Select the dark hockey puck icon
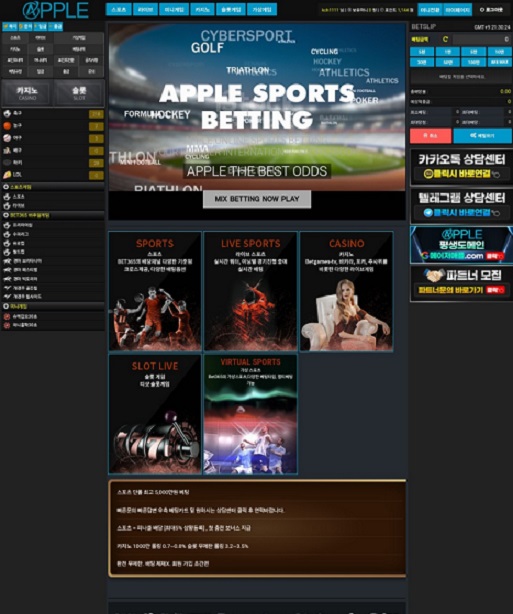 (7, 162)
